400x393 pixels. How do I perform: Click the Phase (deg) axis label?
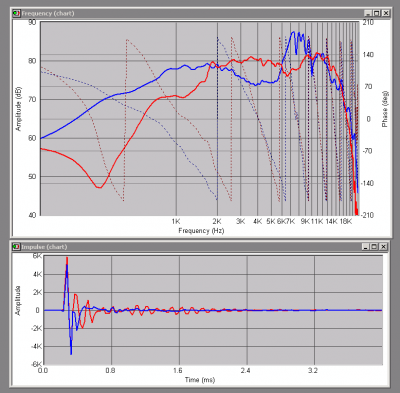(385, 109)
